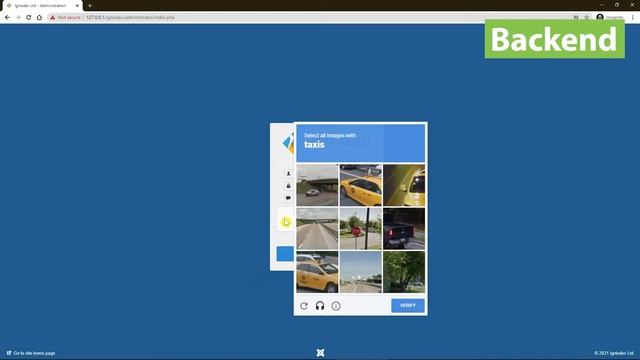
Task: Select the yellow taxi top-middle image tile
Action: point(361,185)
